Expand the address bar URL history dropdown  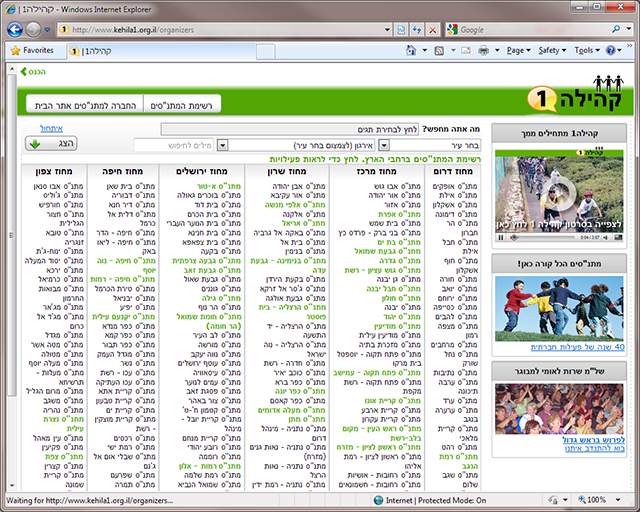click(x=387, y=30)
